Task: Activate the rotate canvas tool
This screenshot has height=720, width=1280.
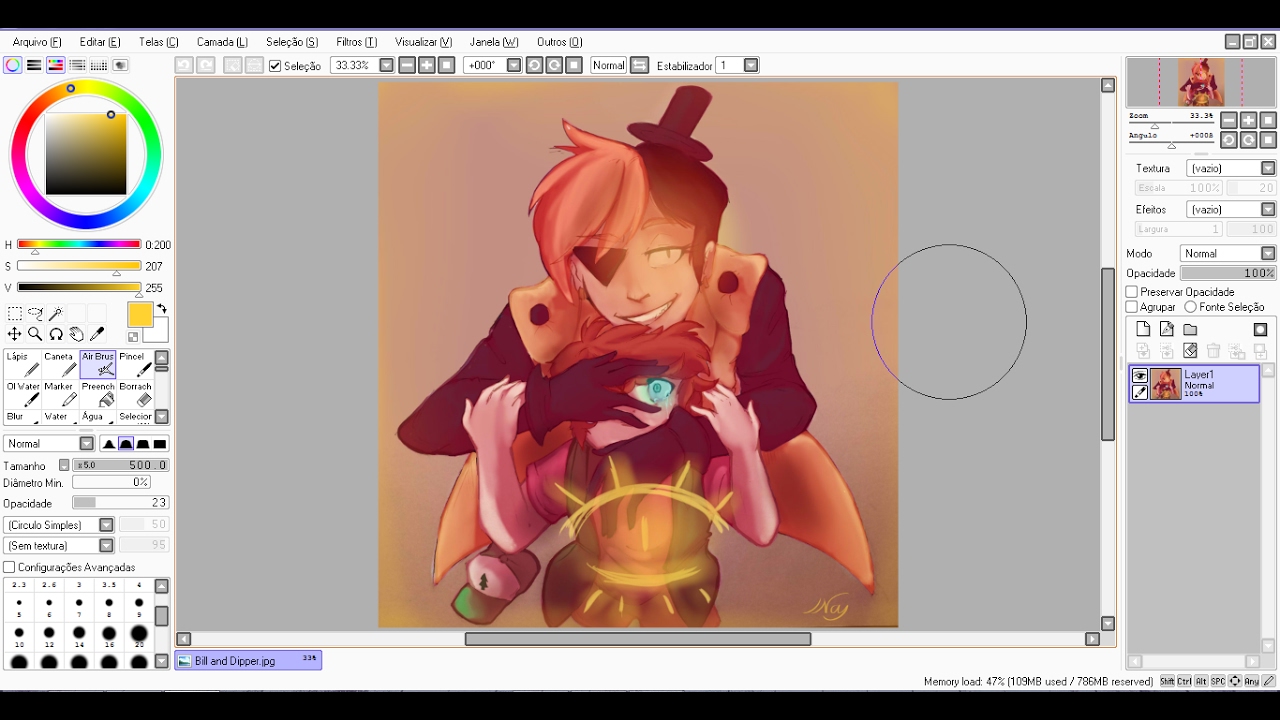Action: click(x=56, y=334)
